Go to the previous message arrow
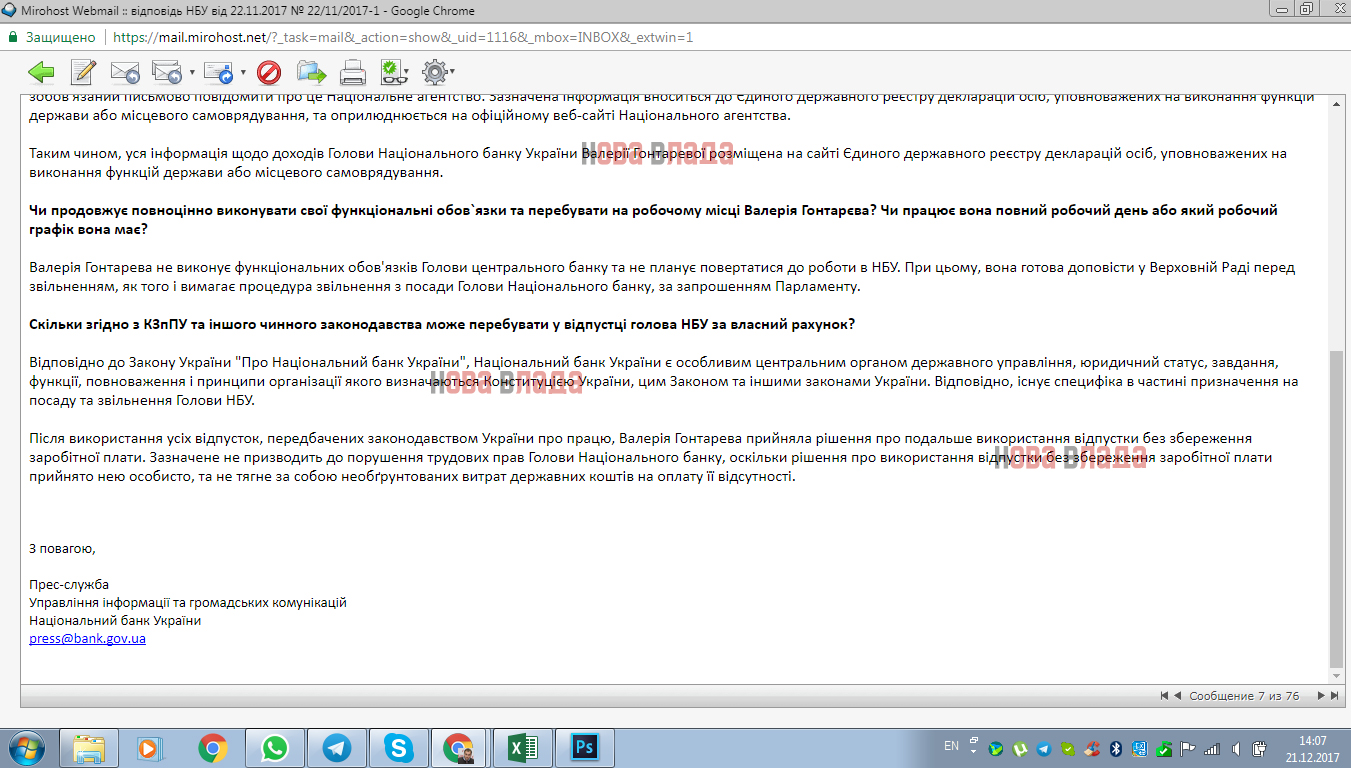The width and height of the screenshot is (1351, 768). pos(1177,695)
